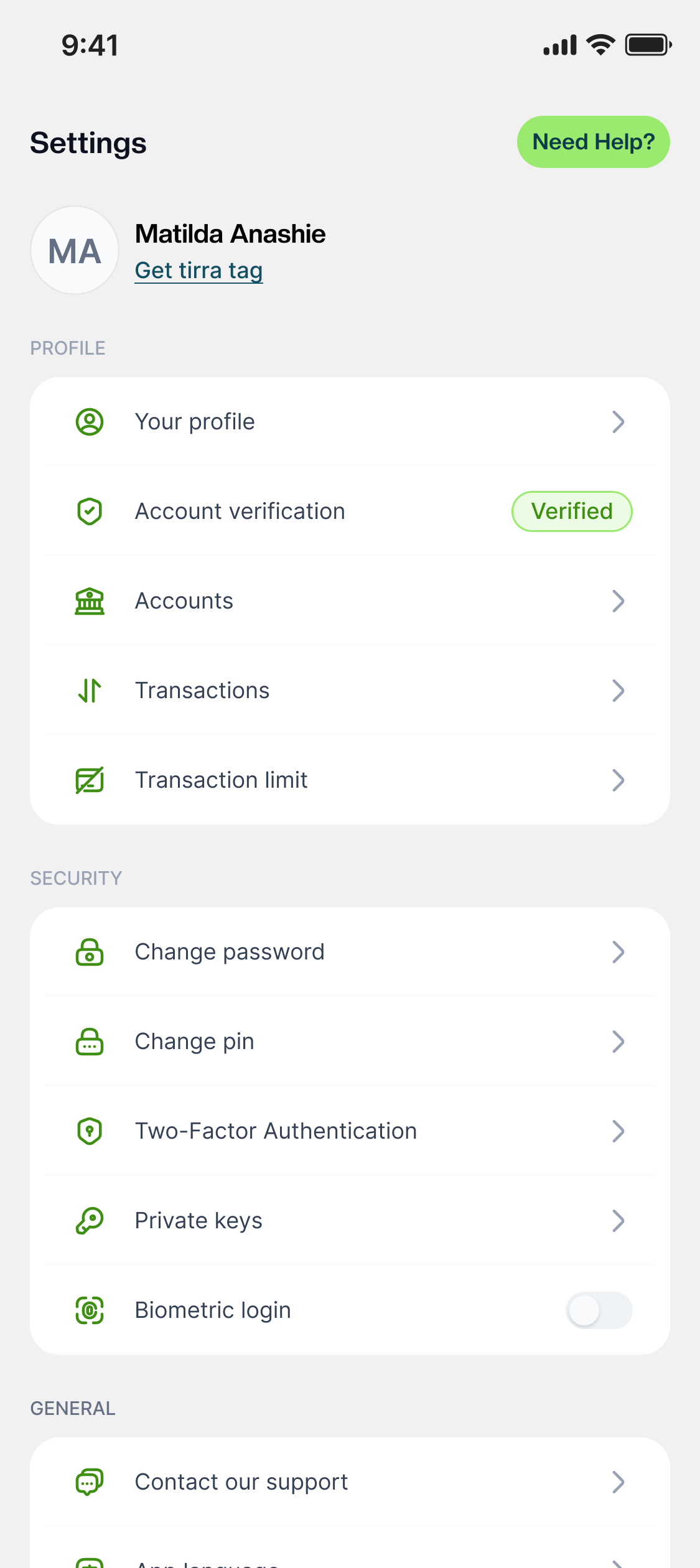This screenshot has width=700, height=1568.
Task: Click the Biometric login fingerprint scan icon
Action: (90, 1310)
